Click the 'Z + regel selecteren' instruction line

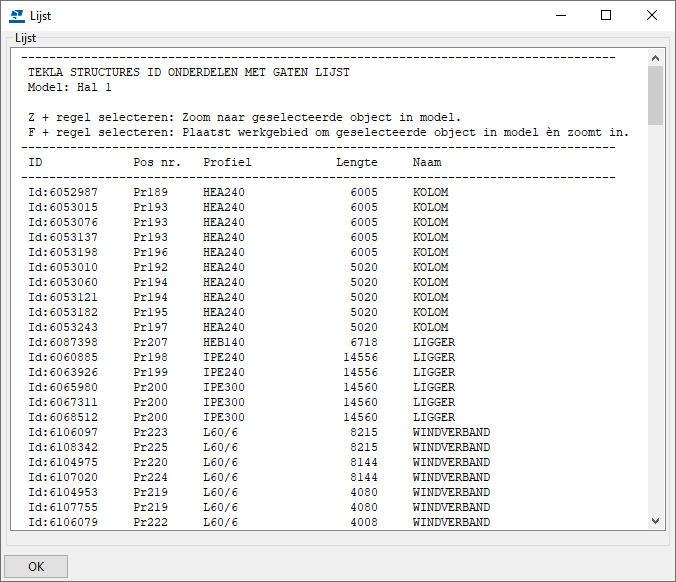(244, 117)
